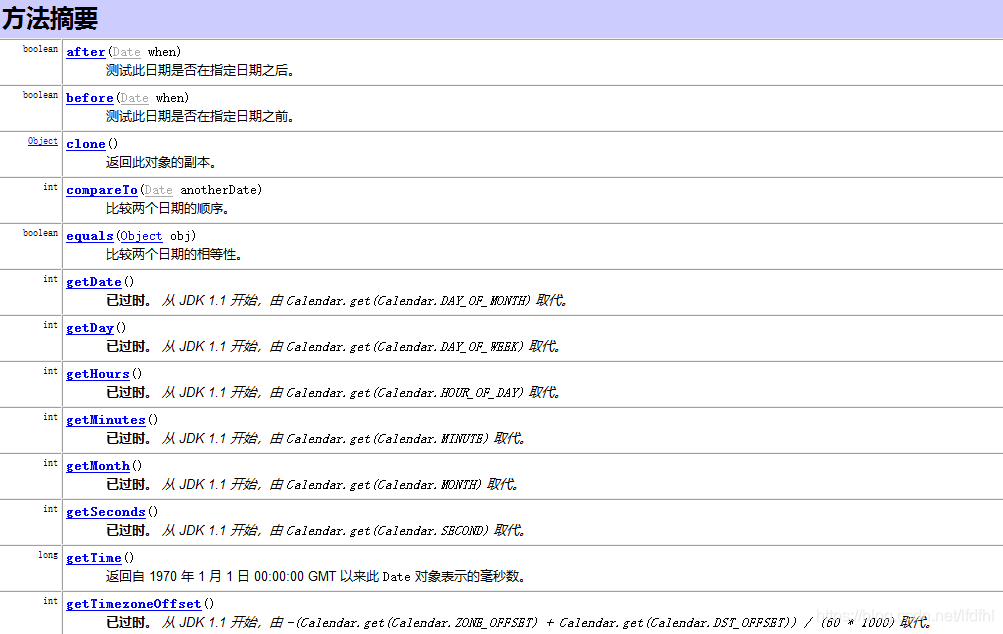
Task: Open the compareTo method documentation
Action: (x=101, y=189)
